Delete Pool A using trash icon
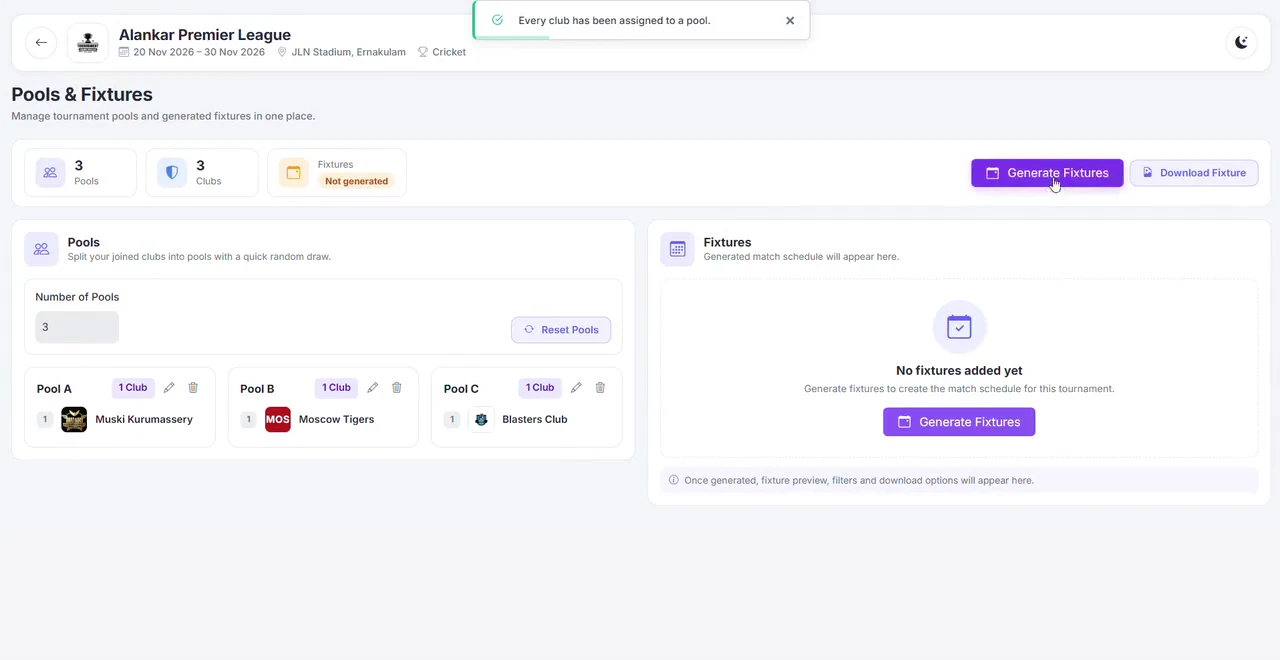This screenshot has height=660, width=1280. click(193, 388)
